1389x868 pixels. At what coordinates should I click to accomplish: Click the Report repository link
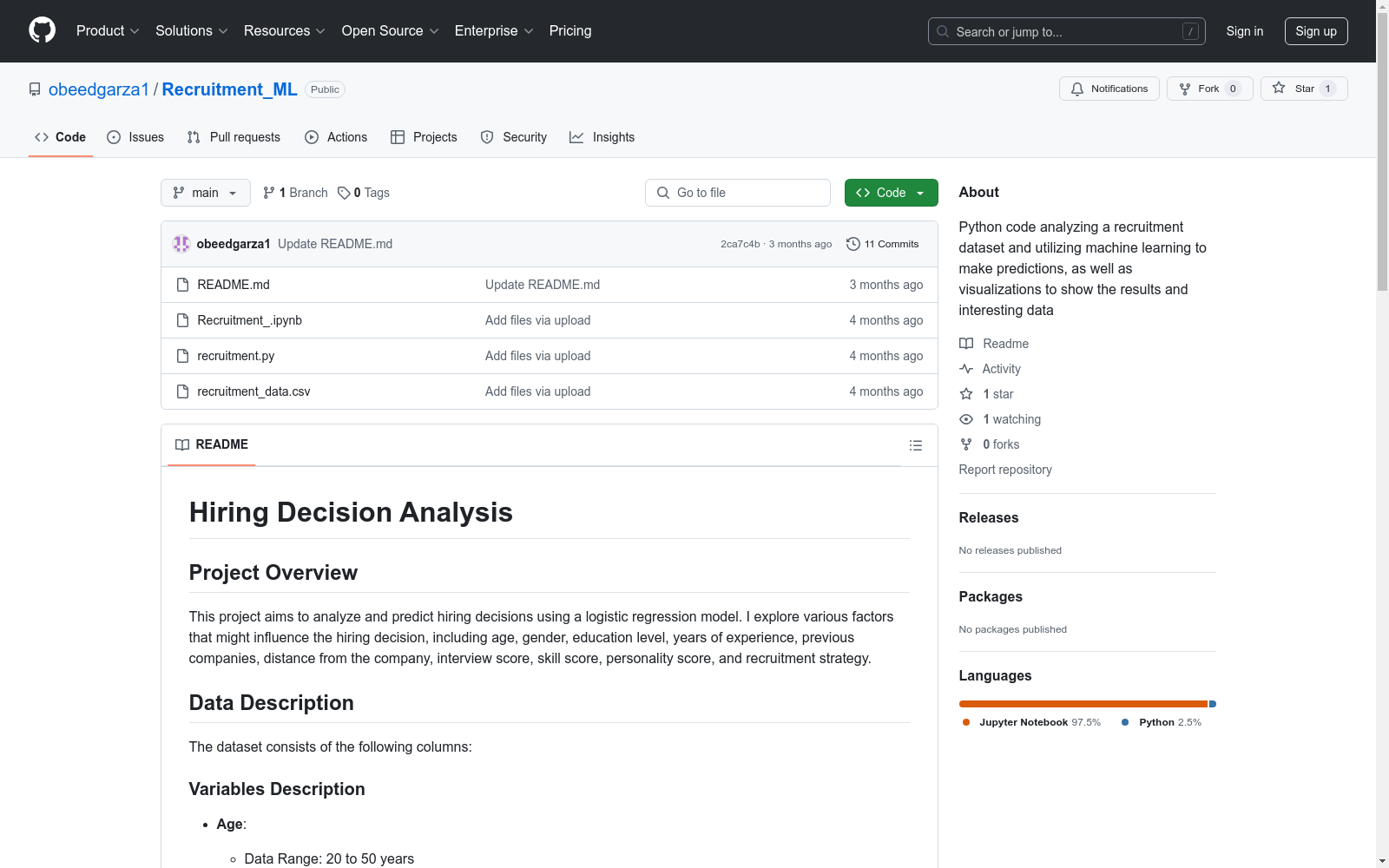coord(1005,470)
